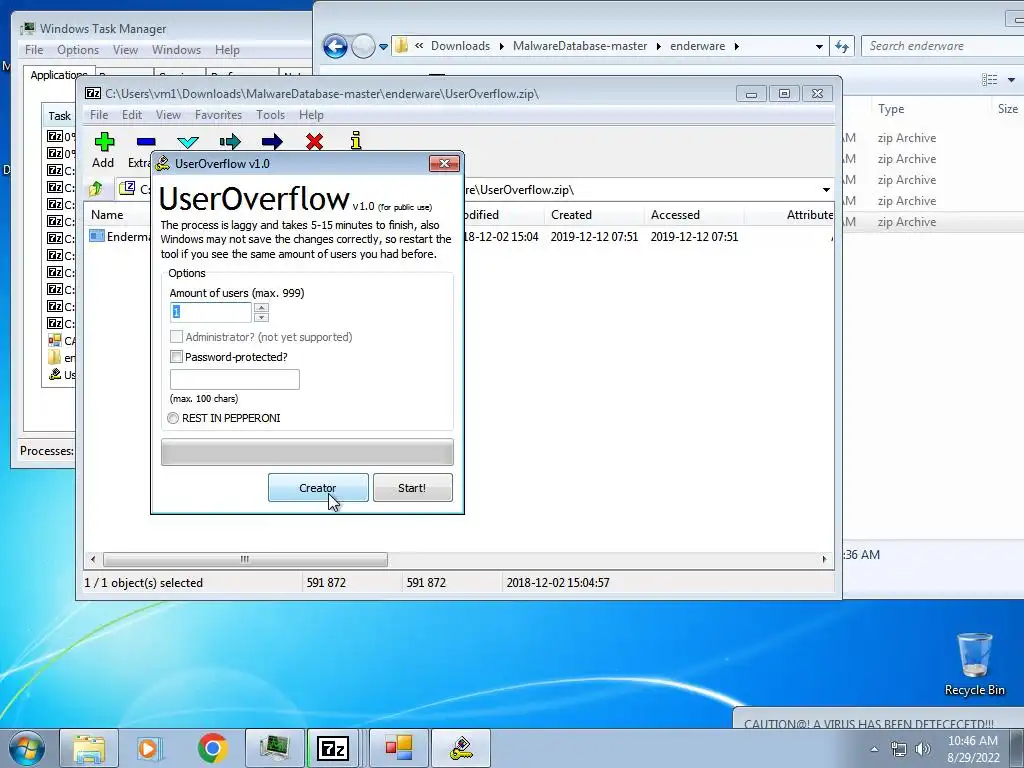Open the Start menu orb
This screenshot has height=768, width=1024.
tap(27, 748)
